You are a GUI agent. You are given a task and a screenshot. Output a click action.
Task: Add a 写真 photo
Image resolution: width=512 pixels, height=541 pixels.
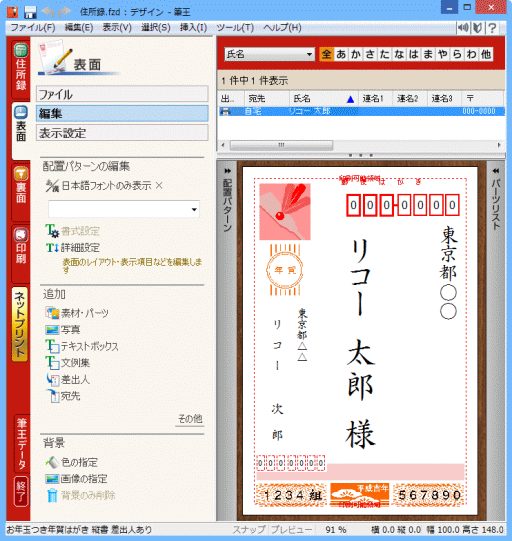coord(62,330)
